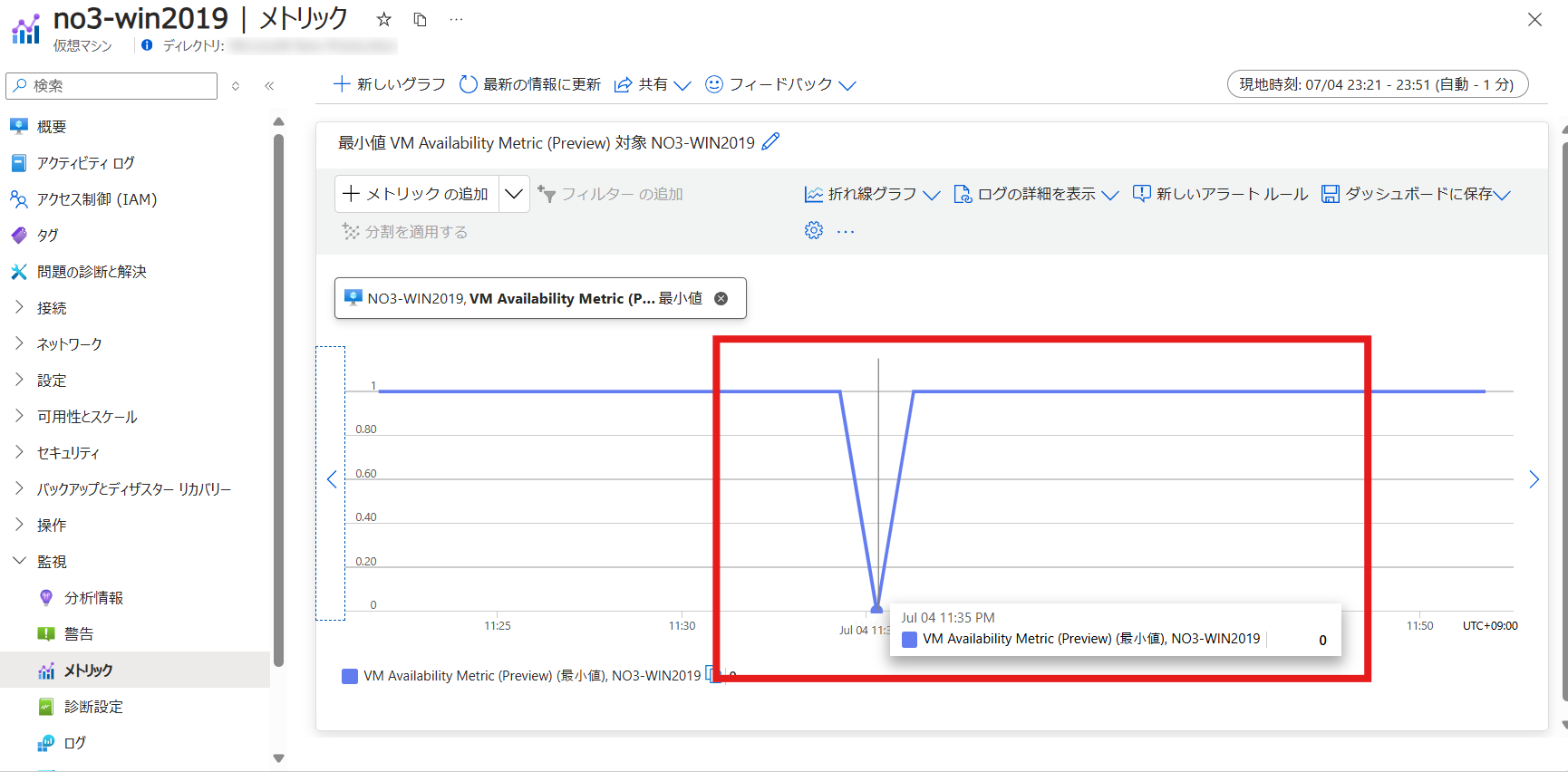Open フィードバック dropdown
This screenshot has height=772, width=1568.
point(780,84)
